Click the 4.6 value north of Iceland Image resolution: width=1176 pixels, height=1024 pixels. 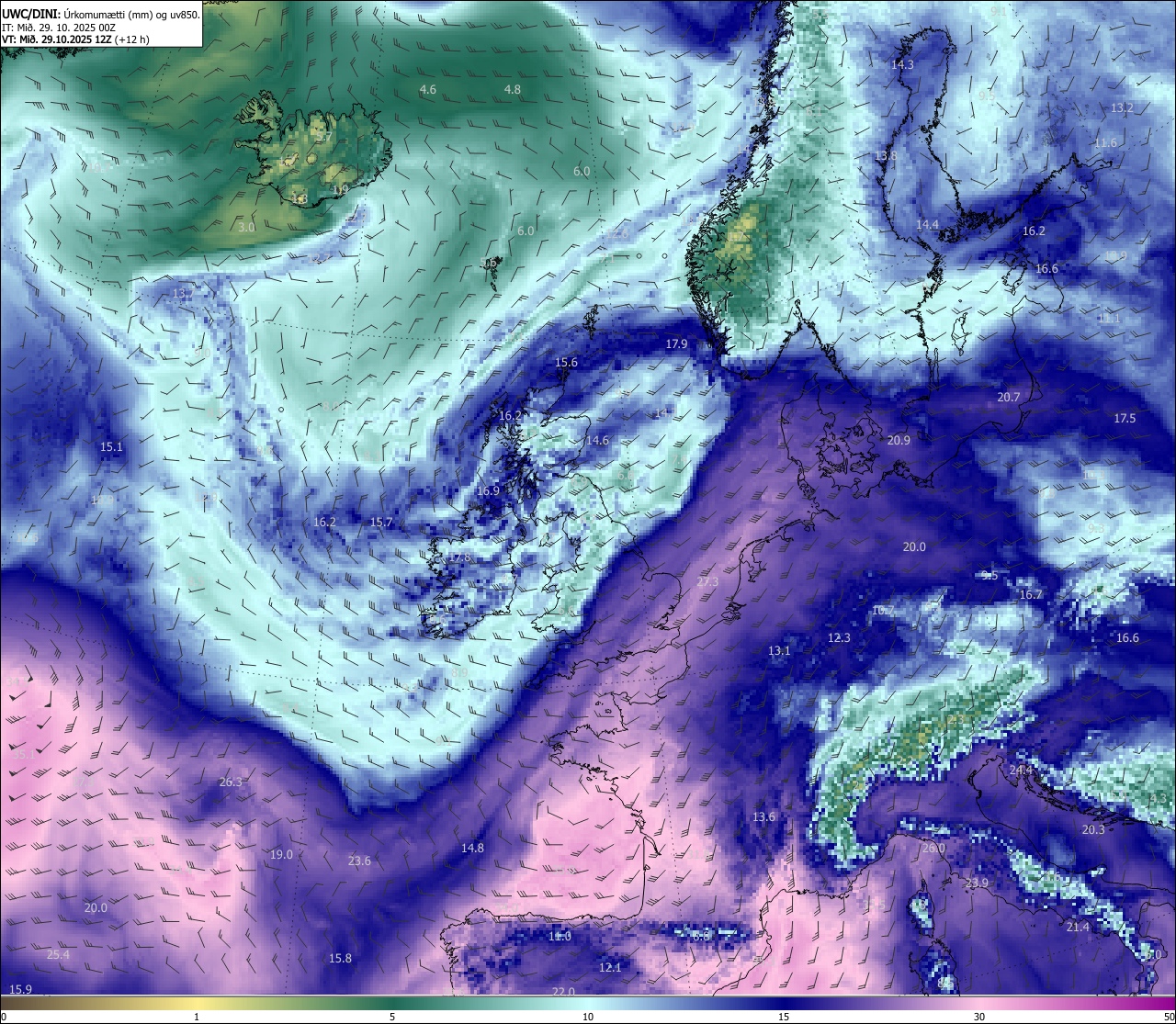[427, 89]
